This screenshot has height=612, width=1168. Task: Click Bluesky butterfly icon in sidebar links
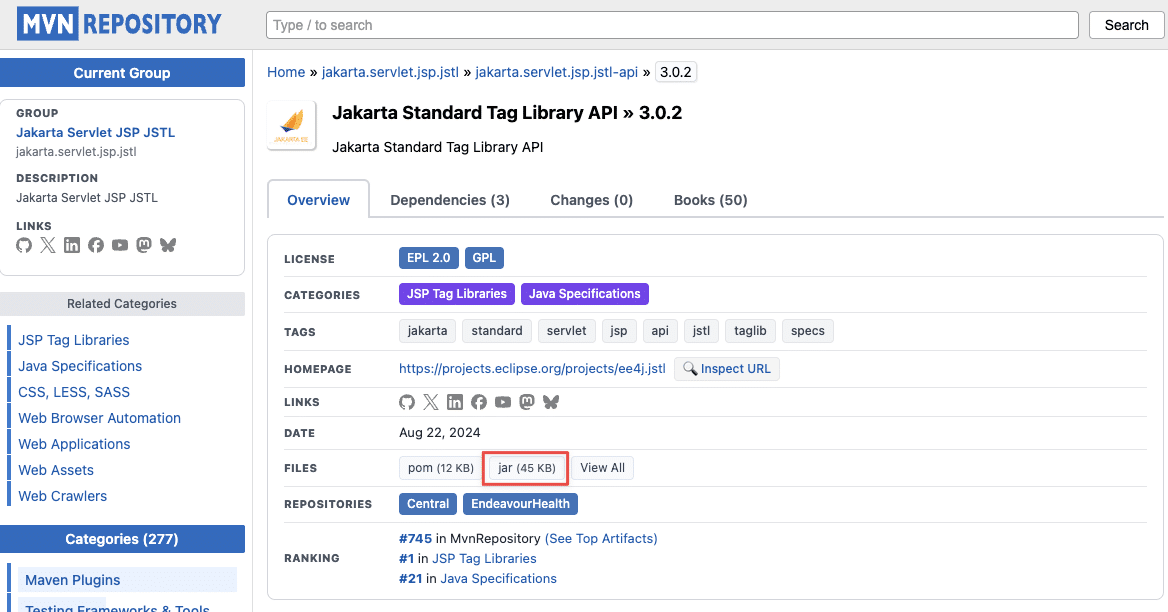[168, 245]
